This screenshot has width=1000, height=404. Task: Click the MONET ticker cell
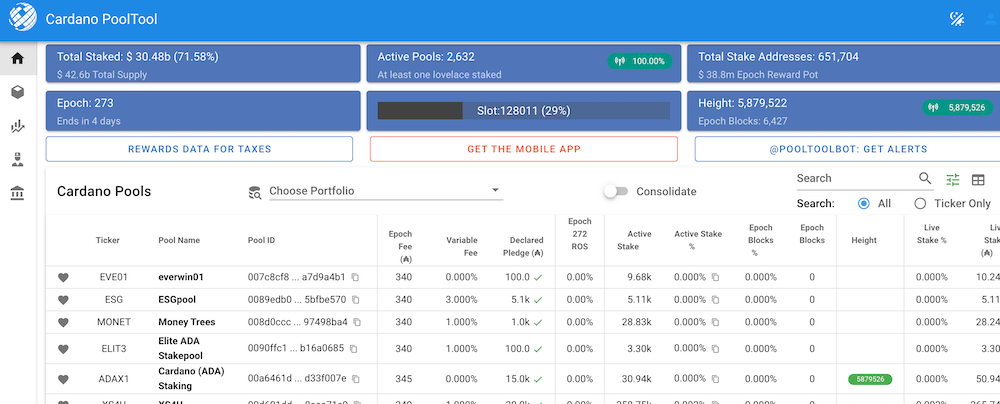[x=114, y=322]
